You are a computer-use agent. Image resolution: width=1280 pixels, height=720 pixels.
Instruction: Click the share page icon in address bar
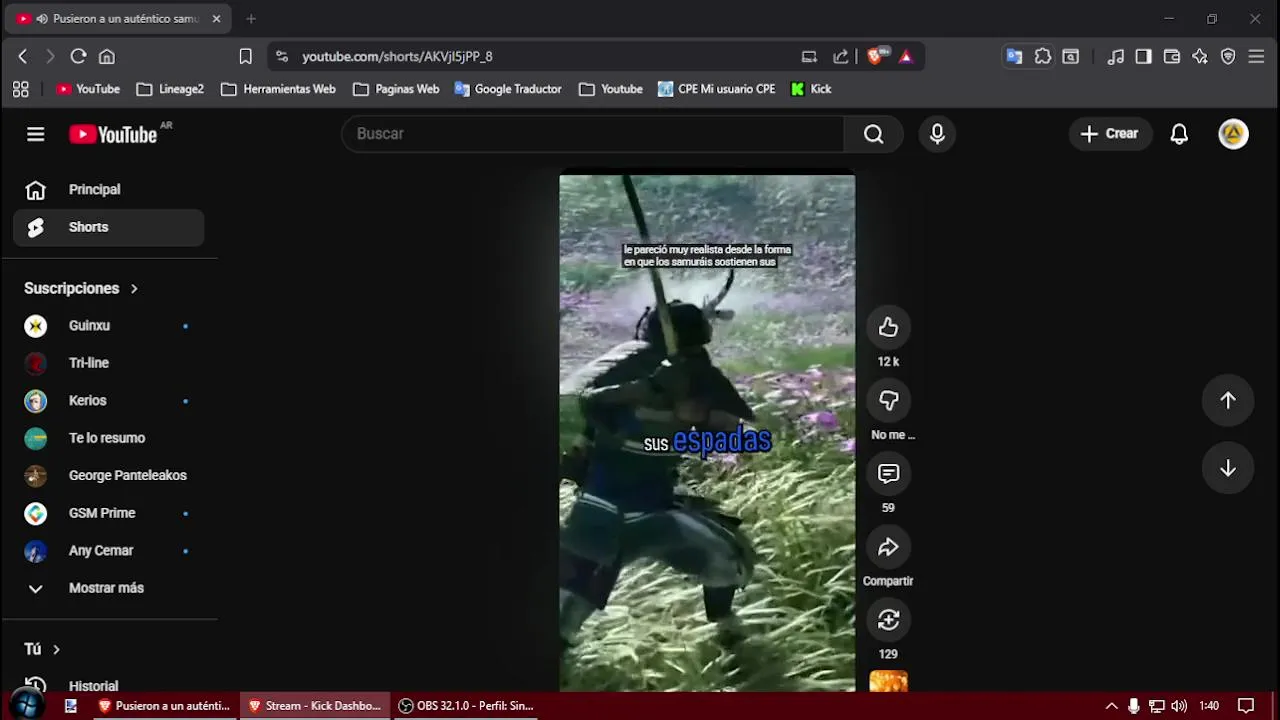click(x=841, y=57)
